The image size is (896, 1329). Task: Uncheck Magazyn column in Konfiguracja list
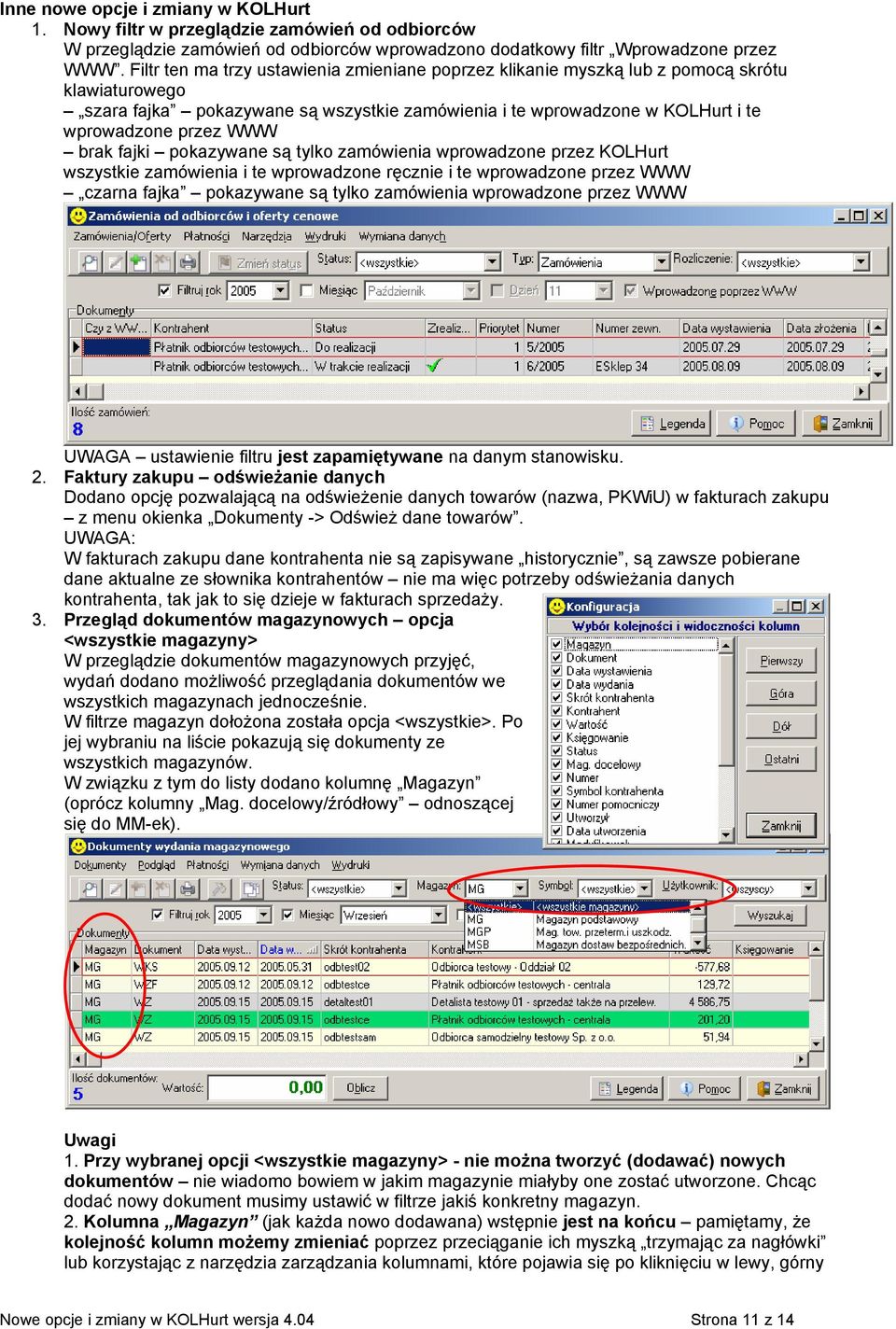557,644
